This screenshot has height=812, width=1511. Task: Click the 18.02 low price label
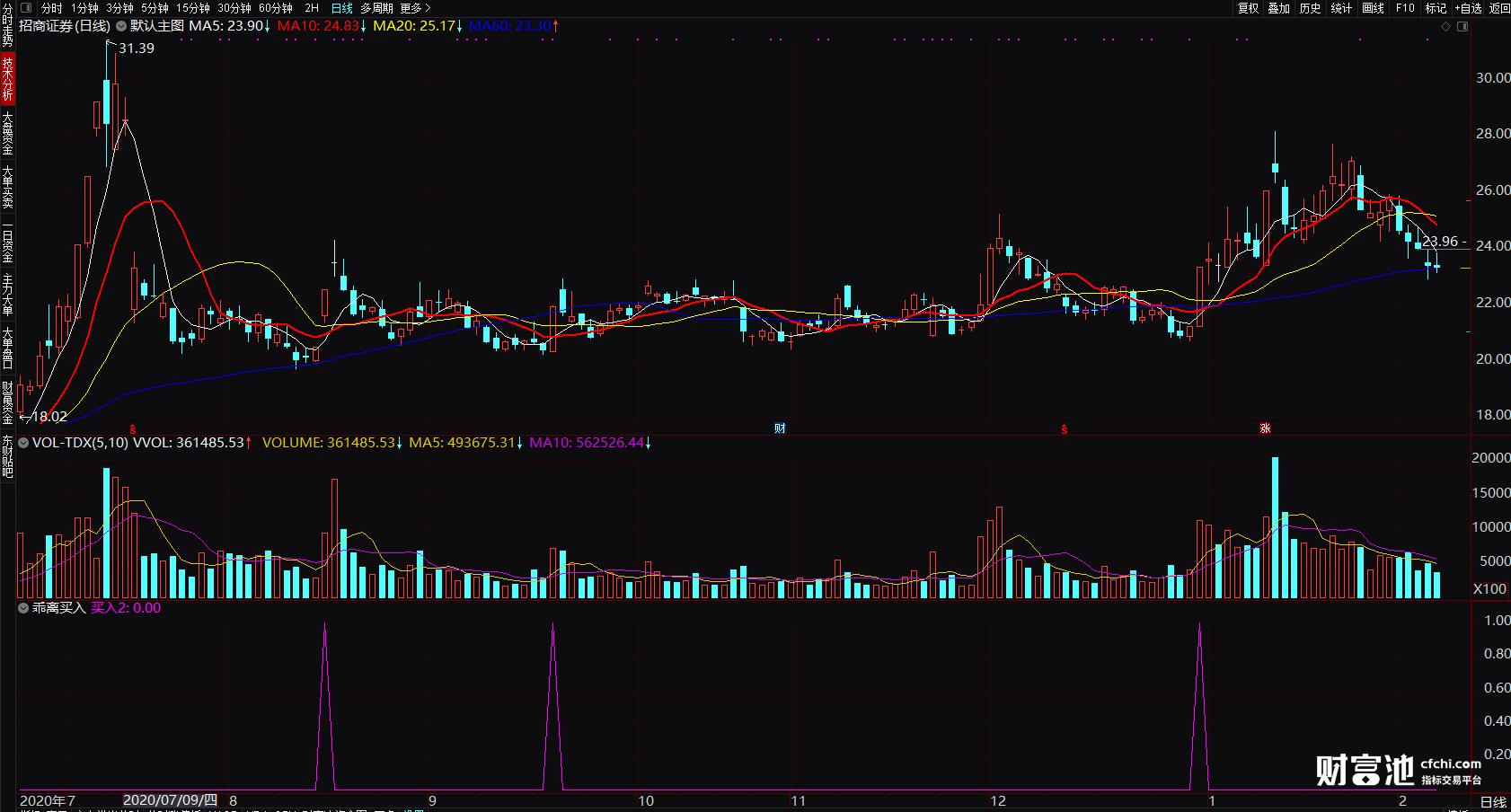(x=49, y=417)
